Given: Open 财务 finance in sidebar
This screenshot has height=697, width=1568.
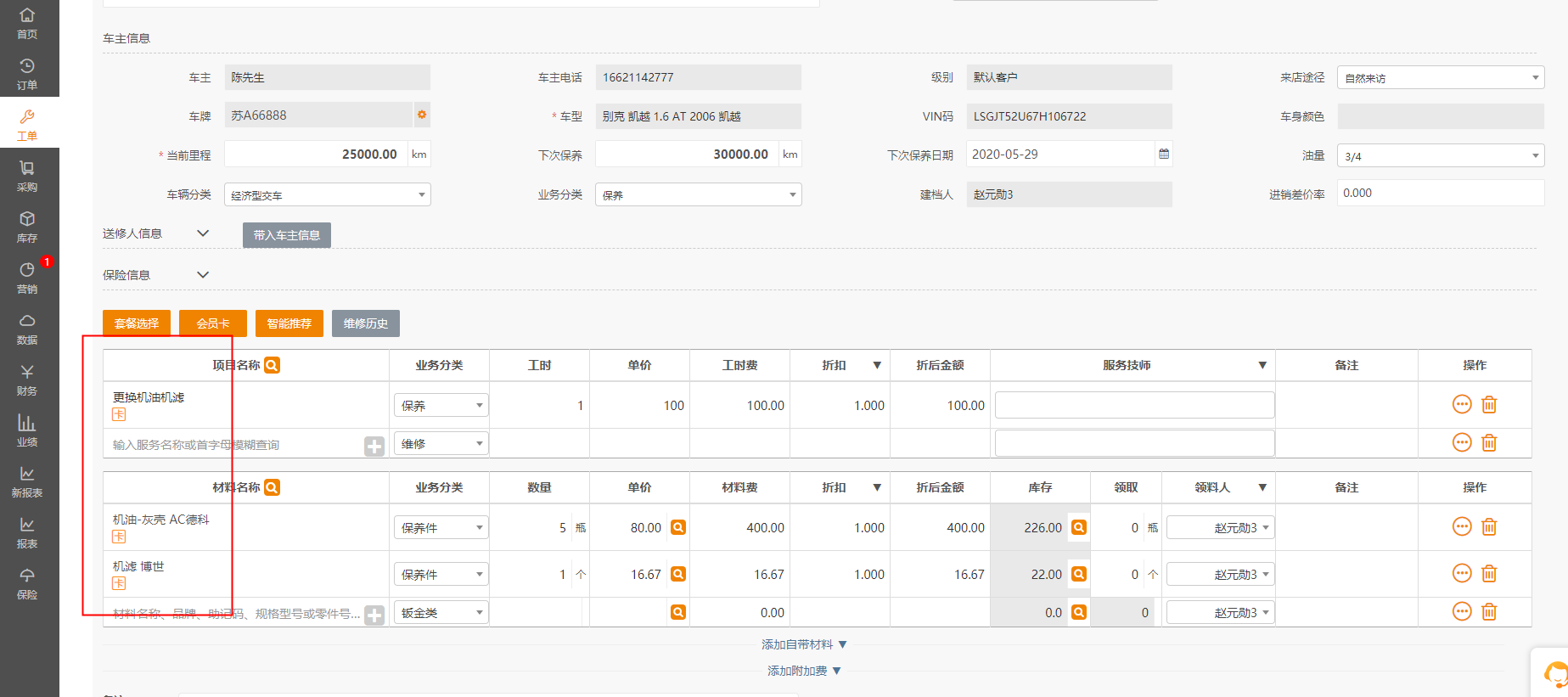Looking at the screenshot, I should coord(27,379).
